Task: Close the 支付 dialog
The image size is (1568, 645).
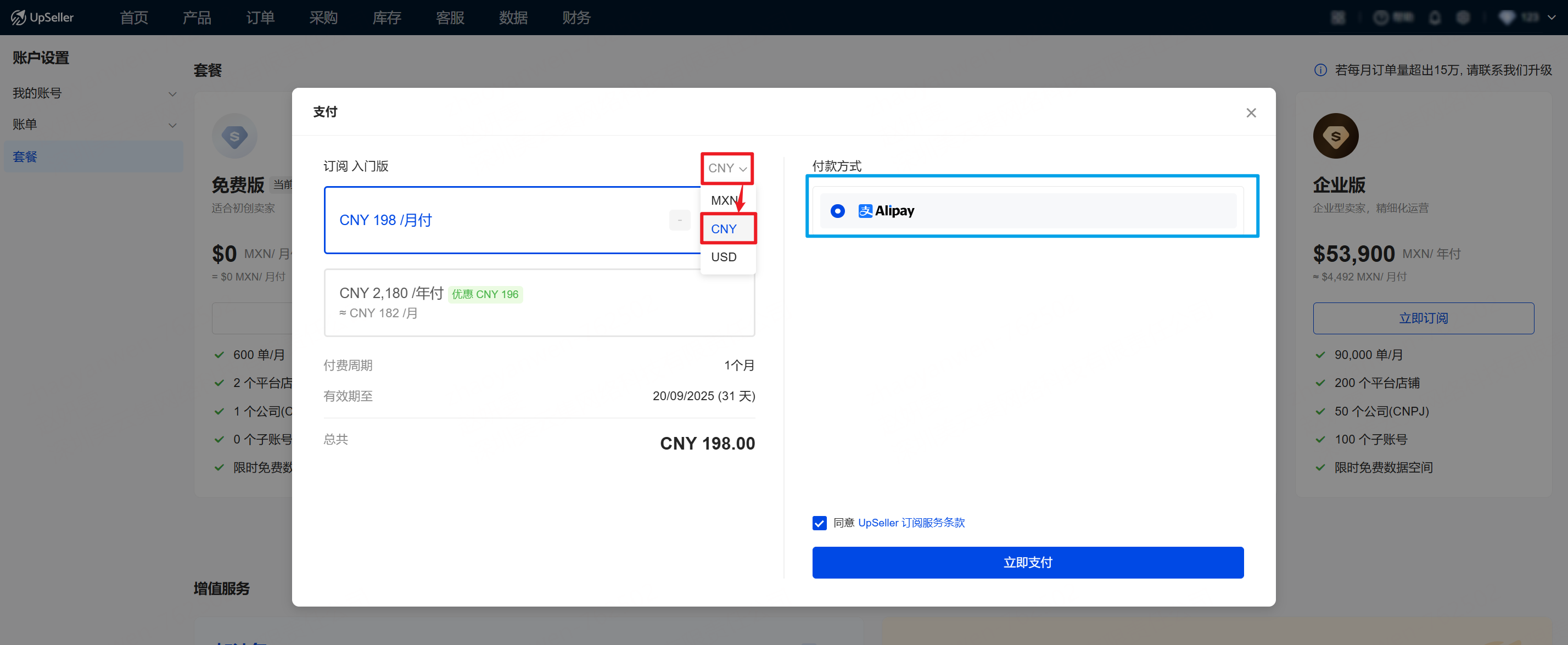Action: pyautogui.click(x=1251, y=113)
